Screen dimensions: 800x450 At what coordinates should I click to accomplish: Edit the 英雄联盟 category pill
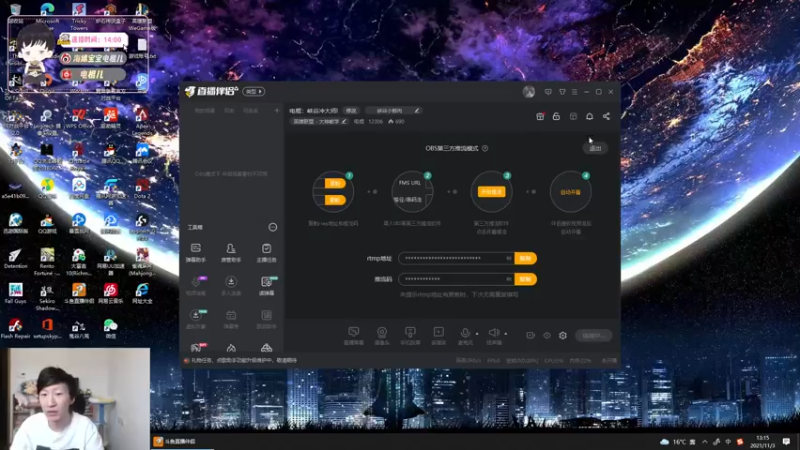319,121
